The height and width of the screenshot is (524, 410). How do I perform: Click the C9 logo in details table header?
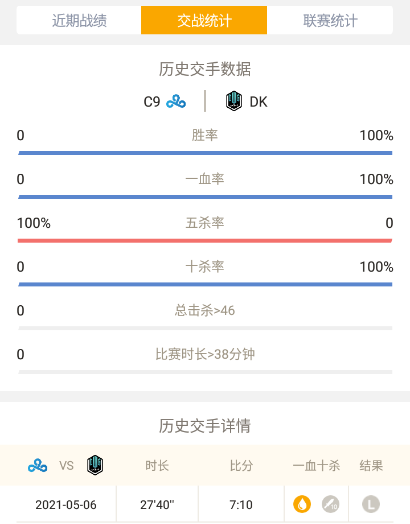coord(37,465)
